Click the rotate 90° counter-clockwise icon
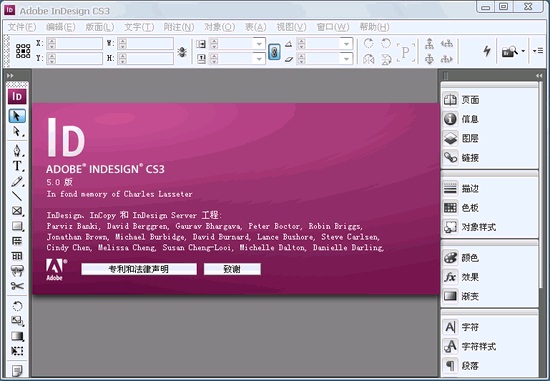The width and height of the screenshot is (550, 381). [x=386, y=44]
